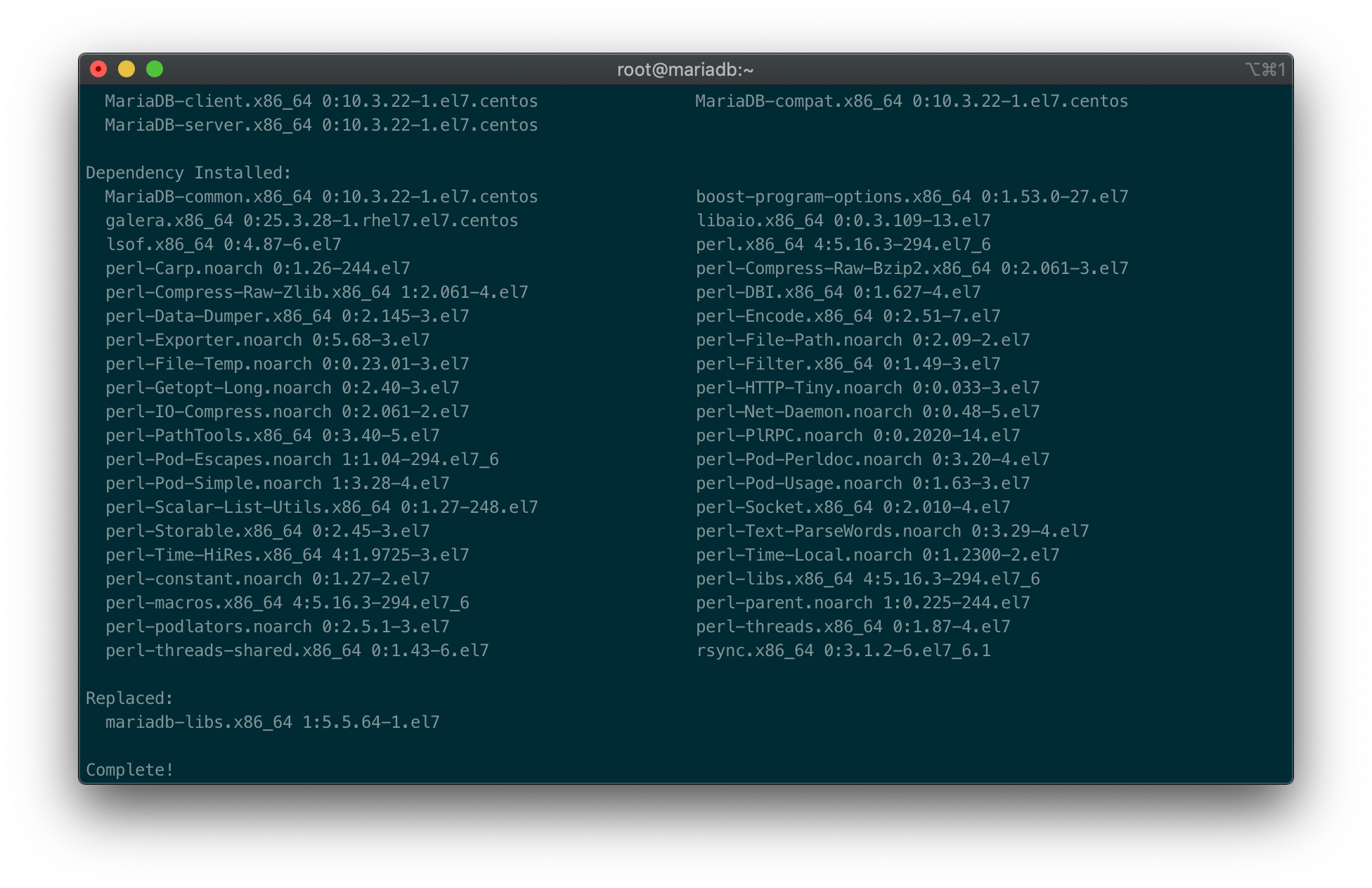Click the perl-Data-Dumper.x86_64 entry
The height and width of the screenshot is (888, 1372).
287,316
